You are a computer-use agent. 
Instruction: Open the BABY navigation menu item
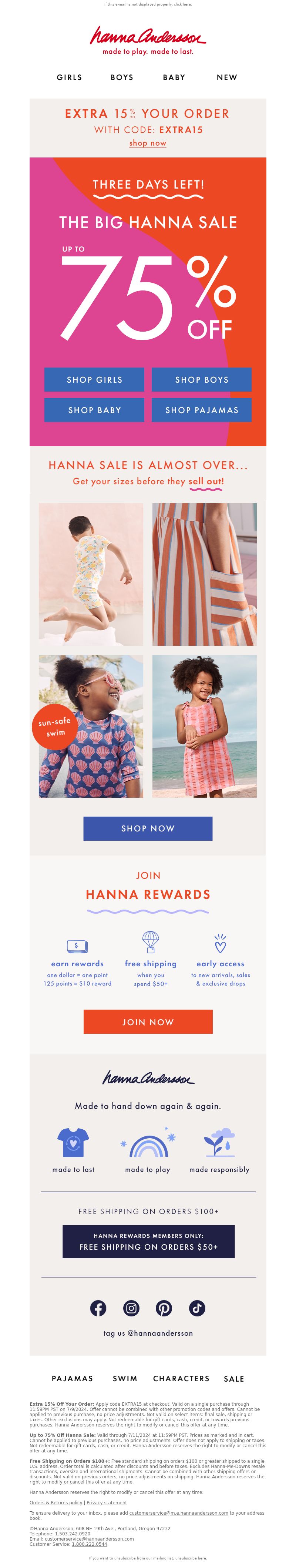(174, 77)
